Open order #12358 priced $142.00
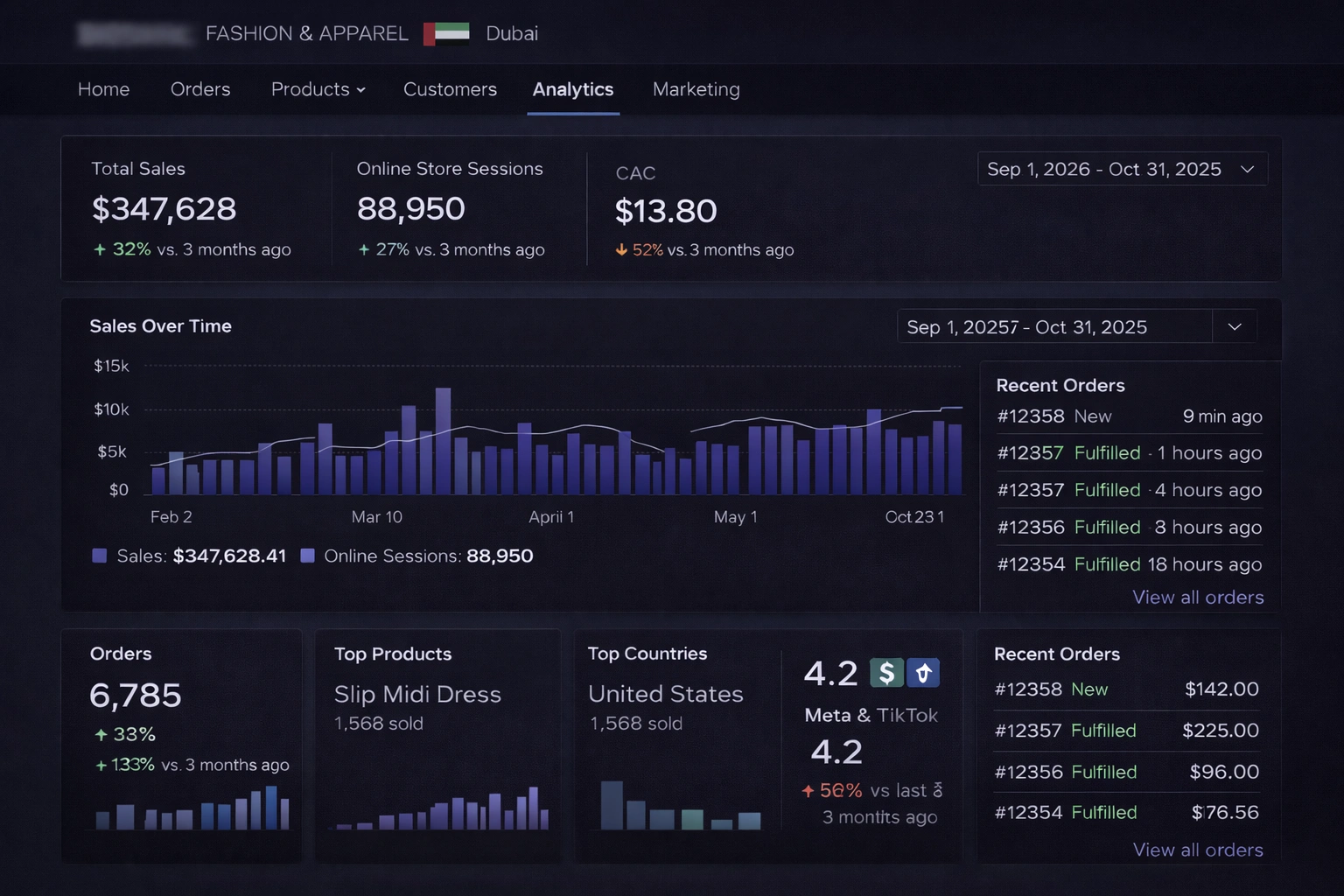The width and height of the screenshot is (1344, 896). pyautogui.click(x=1027, y=689)
